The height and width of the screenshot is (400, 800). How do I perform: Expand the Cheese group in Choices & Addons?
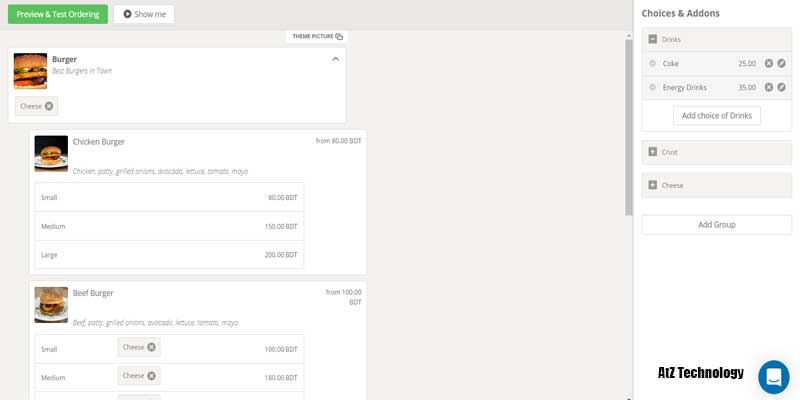653,185
